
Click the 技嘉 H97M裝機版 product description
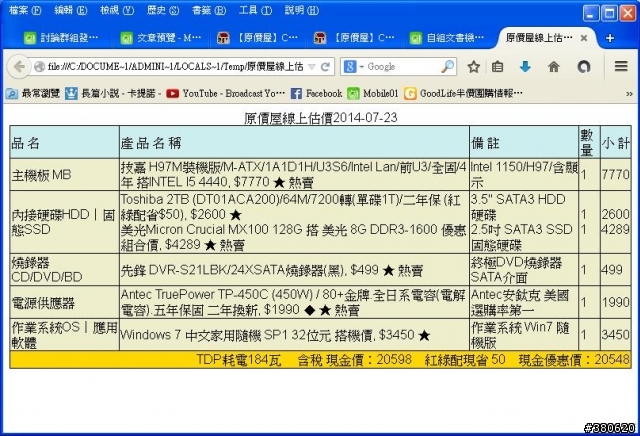293,175
